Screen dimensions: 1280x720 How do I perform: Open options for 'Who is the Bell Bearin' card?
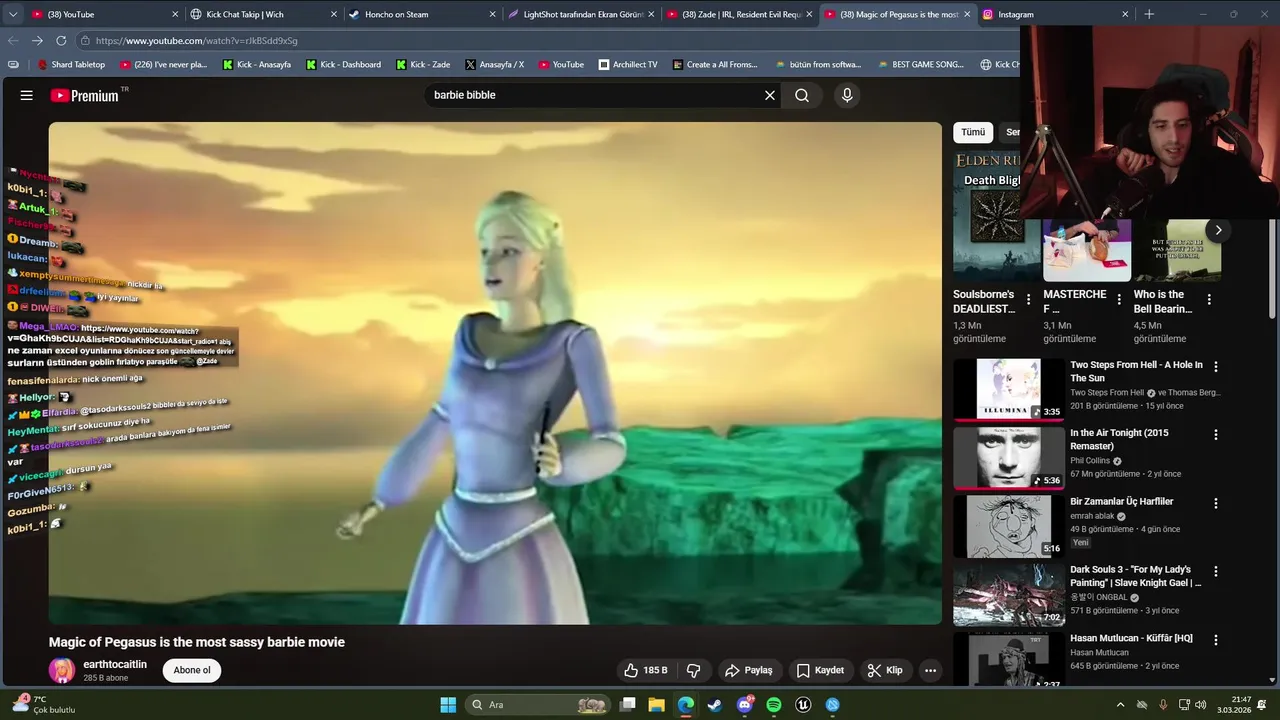coord(1209,299)
